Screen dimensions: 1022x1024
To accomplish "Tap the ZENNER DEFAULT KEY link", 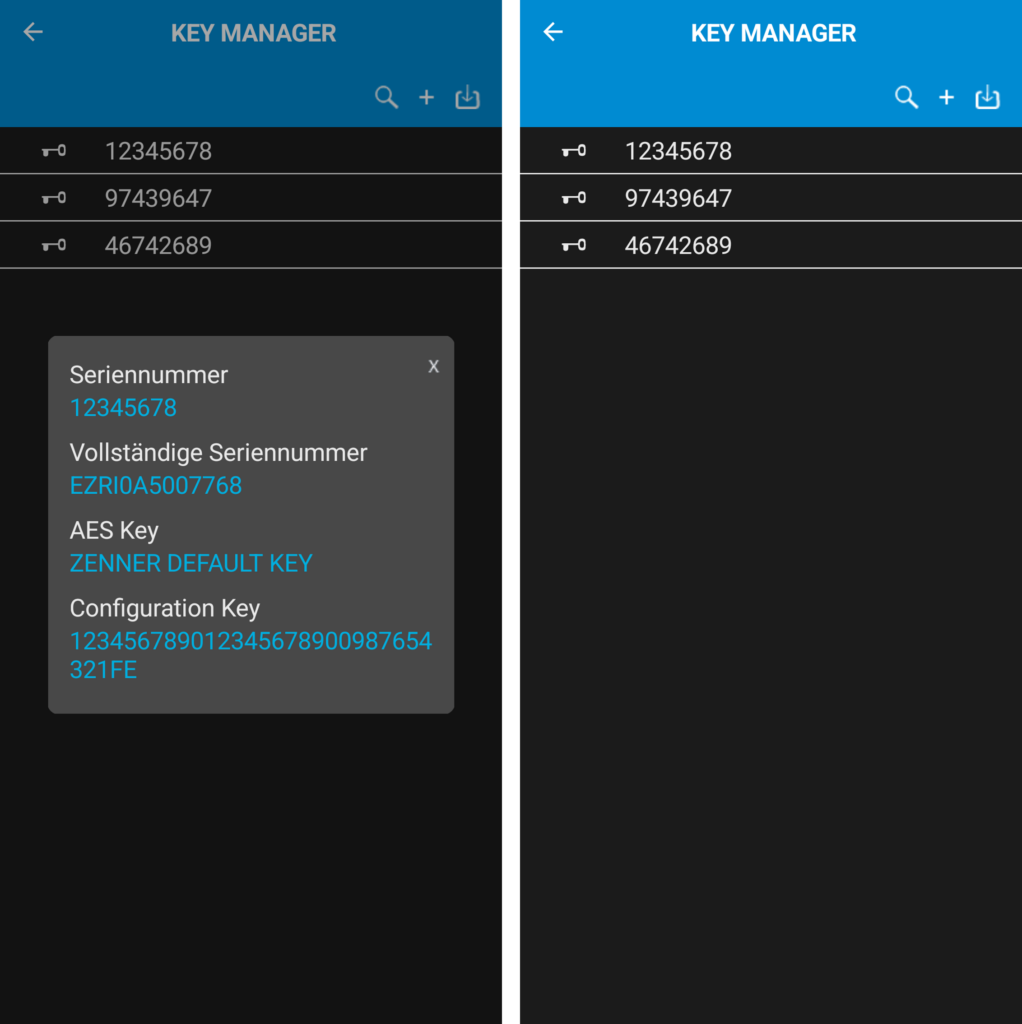I will [191, 563].
